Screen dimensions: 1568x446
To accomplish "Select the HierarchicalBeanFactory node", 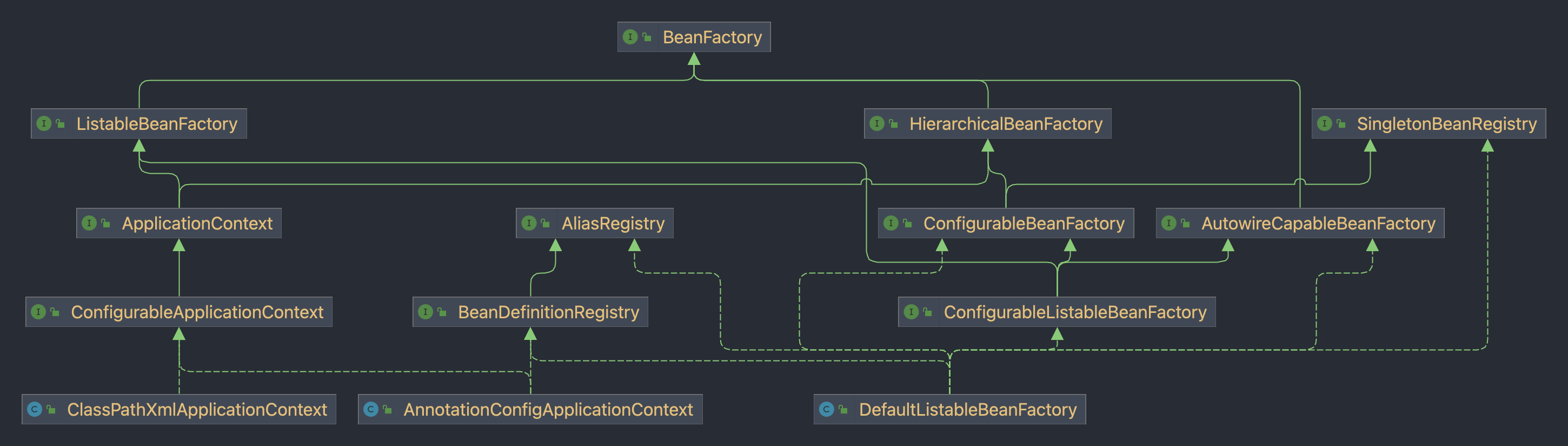I will [x=987, y=124].
